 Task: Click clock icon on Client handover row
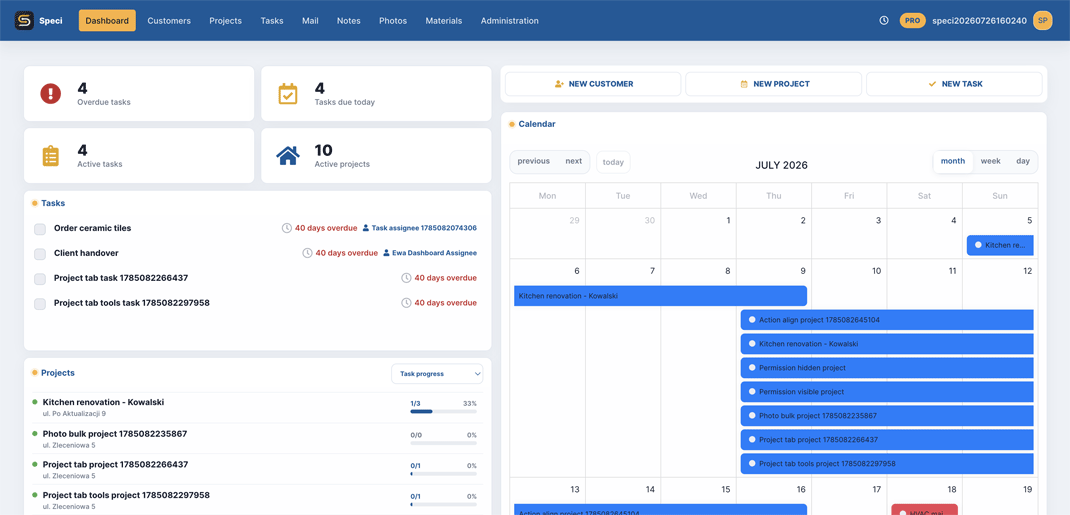point(308,252)
